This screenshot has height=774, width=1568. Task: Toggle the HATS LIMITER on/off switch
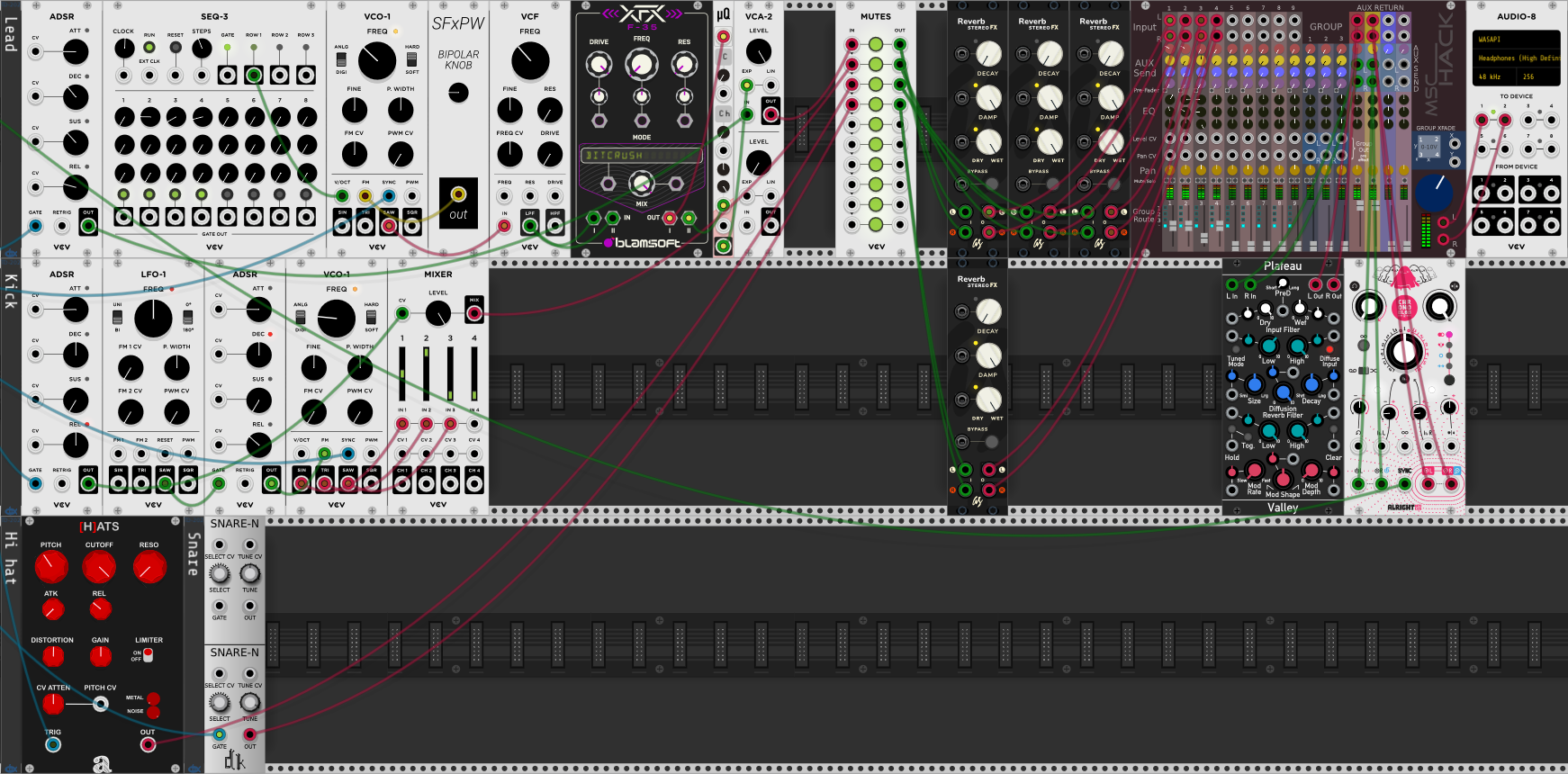(148, 655)
